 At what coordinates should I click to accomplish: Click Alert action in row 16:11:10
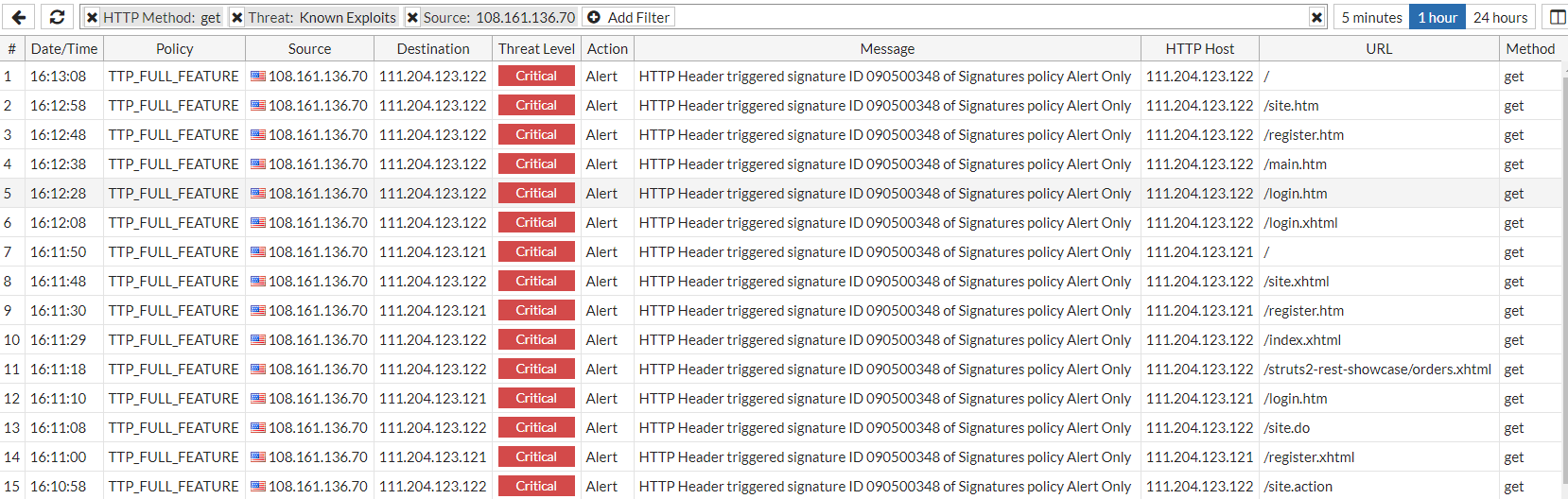point(601,399)
